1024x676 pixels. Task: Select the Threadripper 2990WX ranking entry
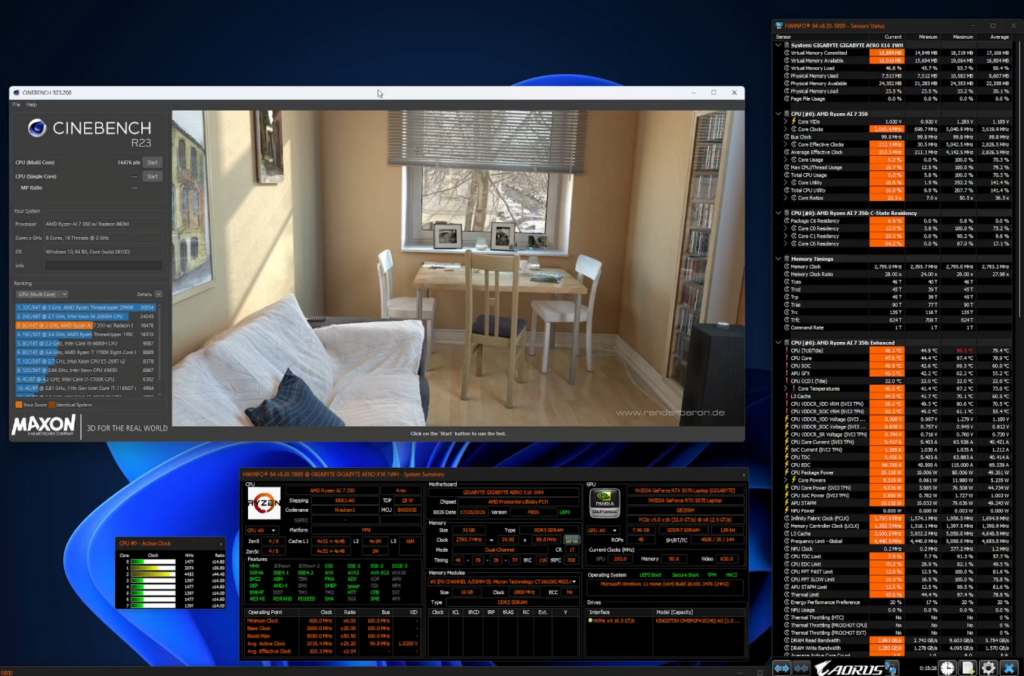pos(85,307)
